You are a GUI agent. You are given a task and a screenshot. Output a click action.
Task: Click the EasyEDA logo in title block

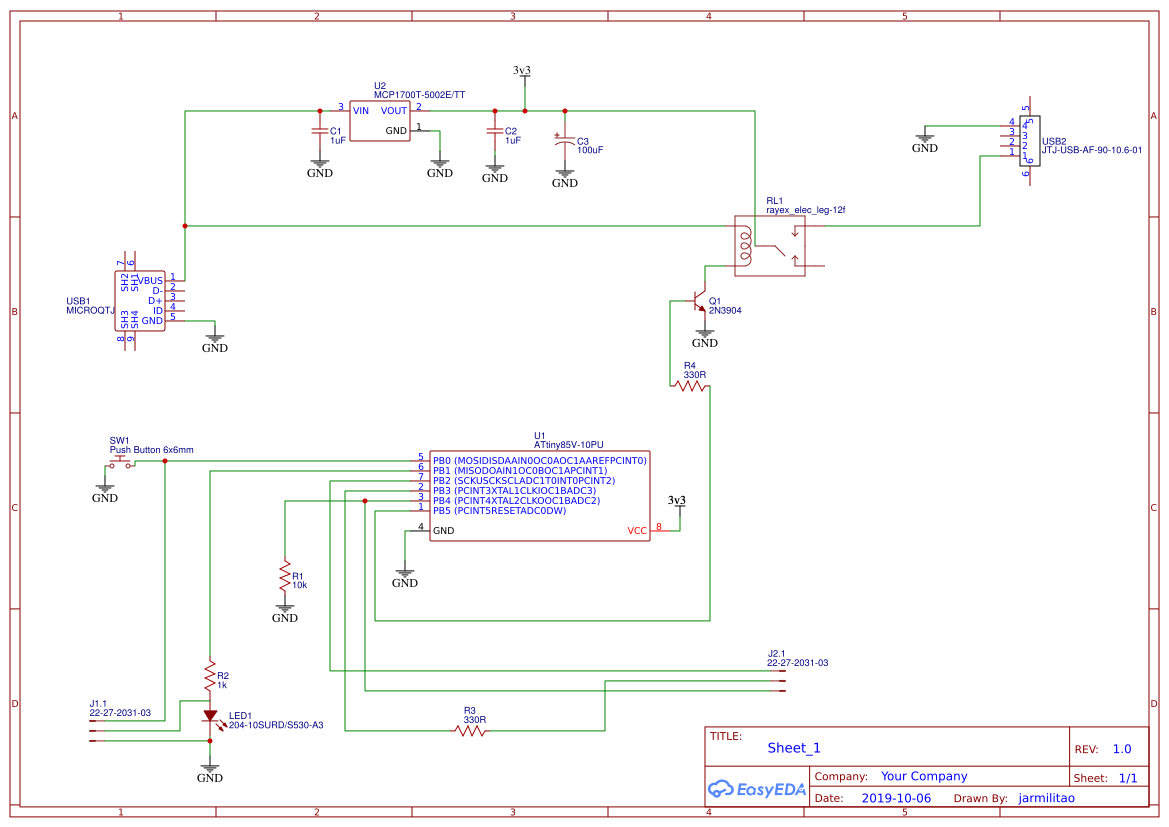click(757, 789)
